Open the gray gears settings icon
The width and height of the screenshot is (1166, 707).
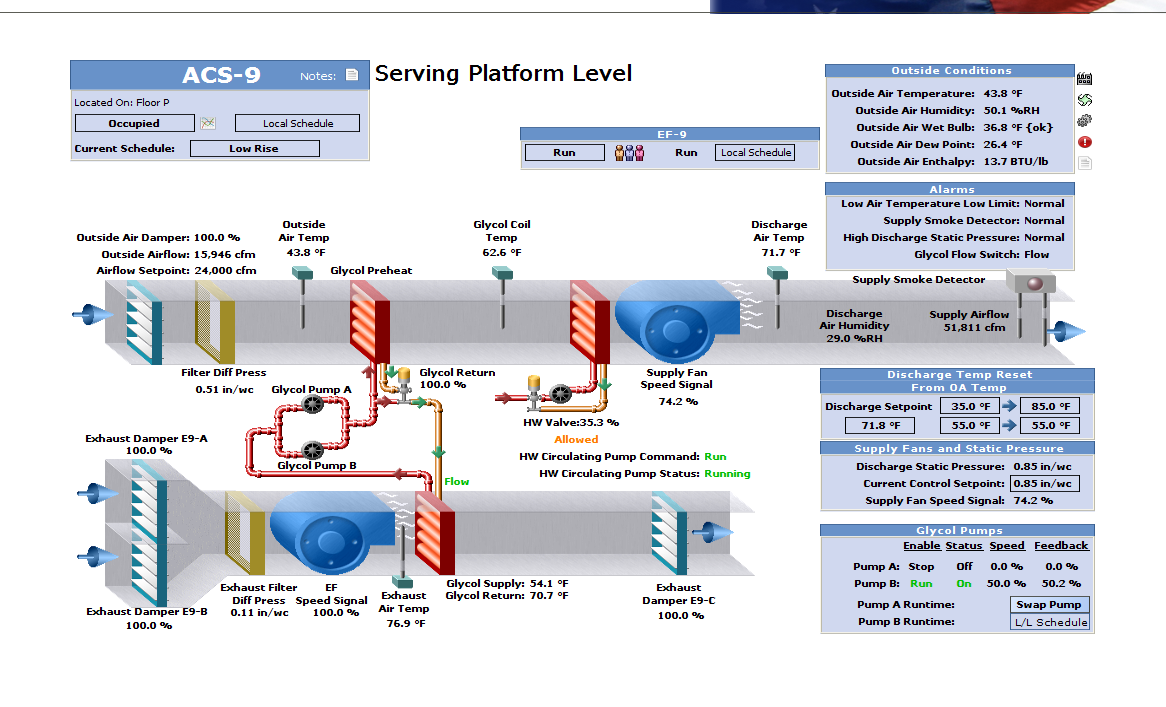(1084, 120)
